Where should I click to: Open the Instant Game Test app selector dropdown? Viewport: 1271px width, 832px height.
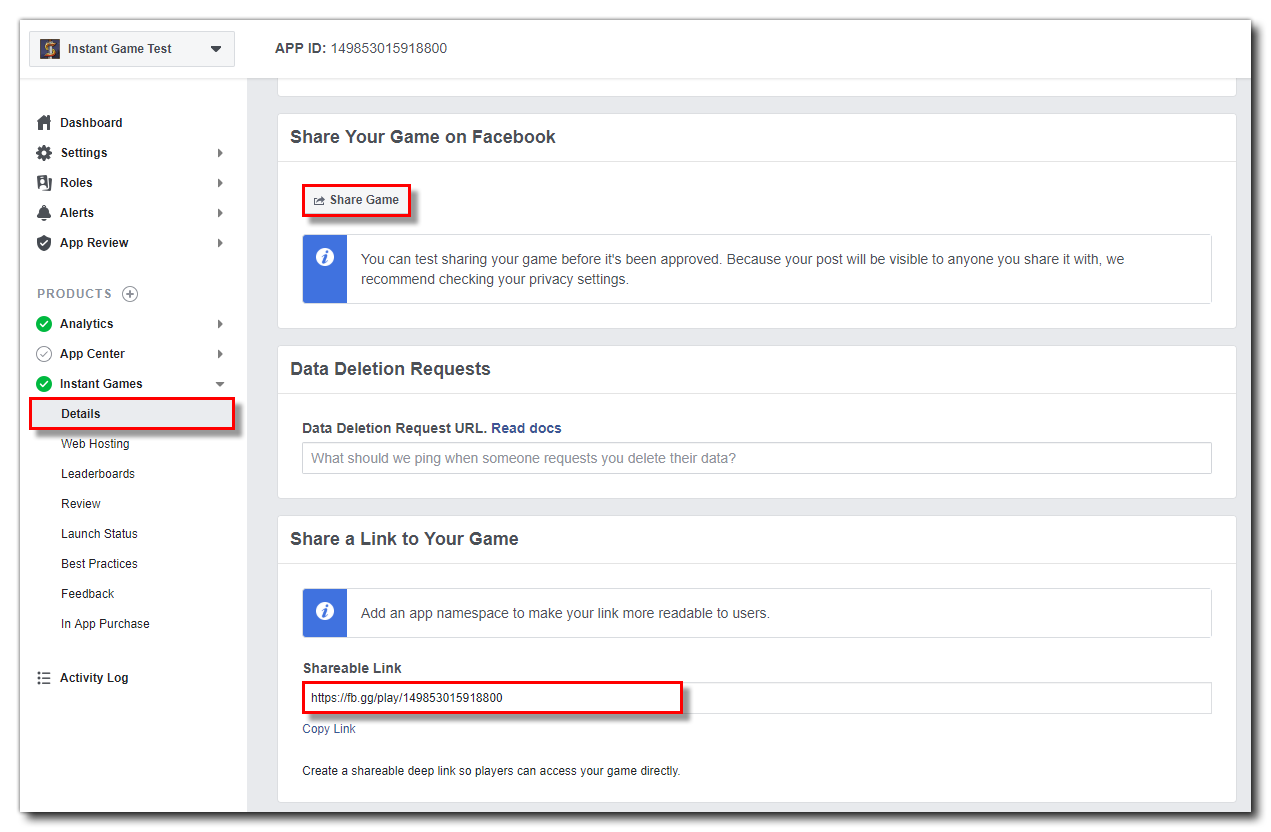[x=132, y=48]
